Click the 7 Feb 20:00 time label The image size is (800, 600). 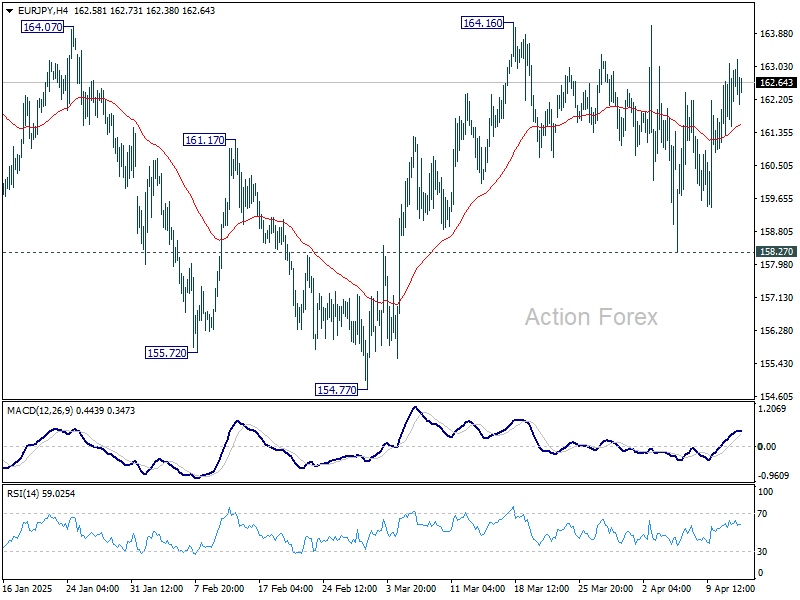[x=219, y=589]
